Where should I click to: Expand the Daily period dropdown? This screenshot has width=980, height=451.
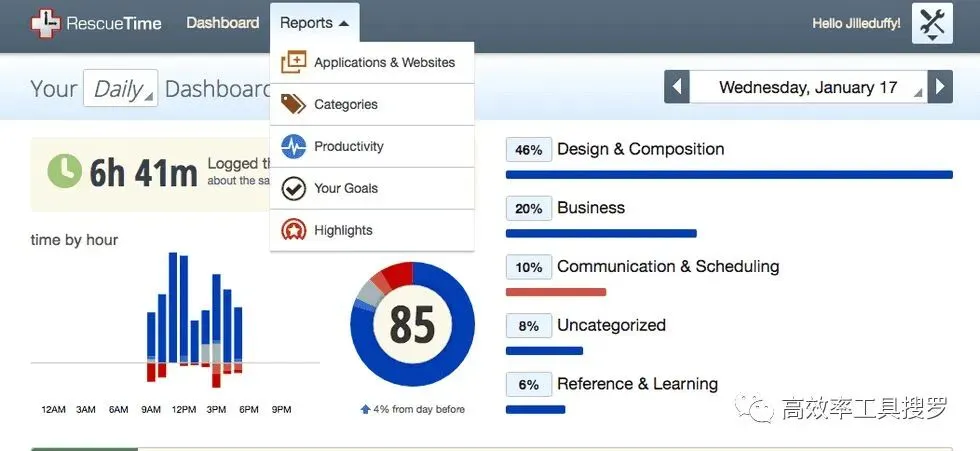point(121,88)
